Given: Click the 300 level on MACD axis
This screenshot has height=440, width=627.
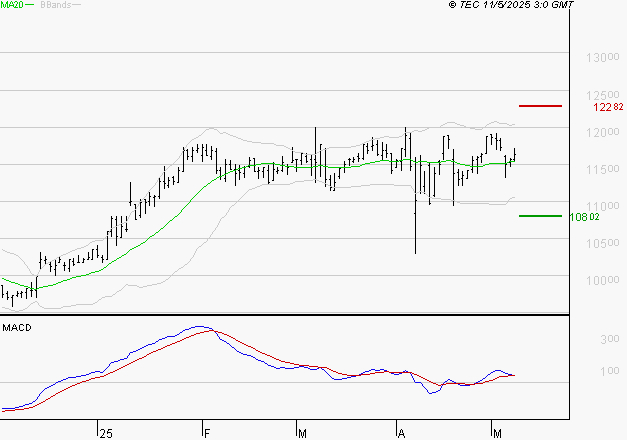Looking at the screenshot, I should point(607,341).
